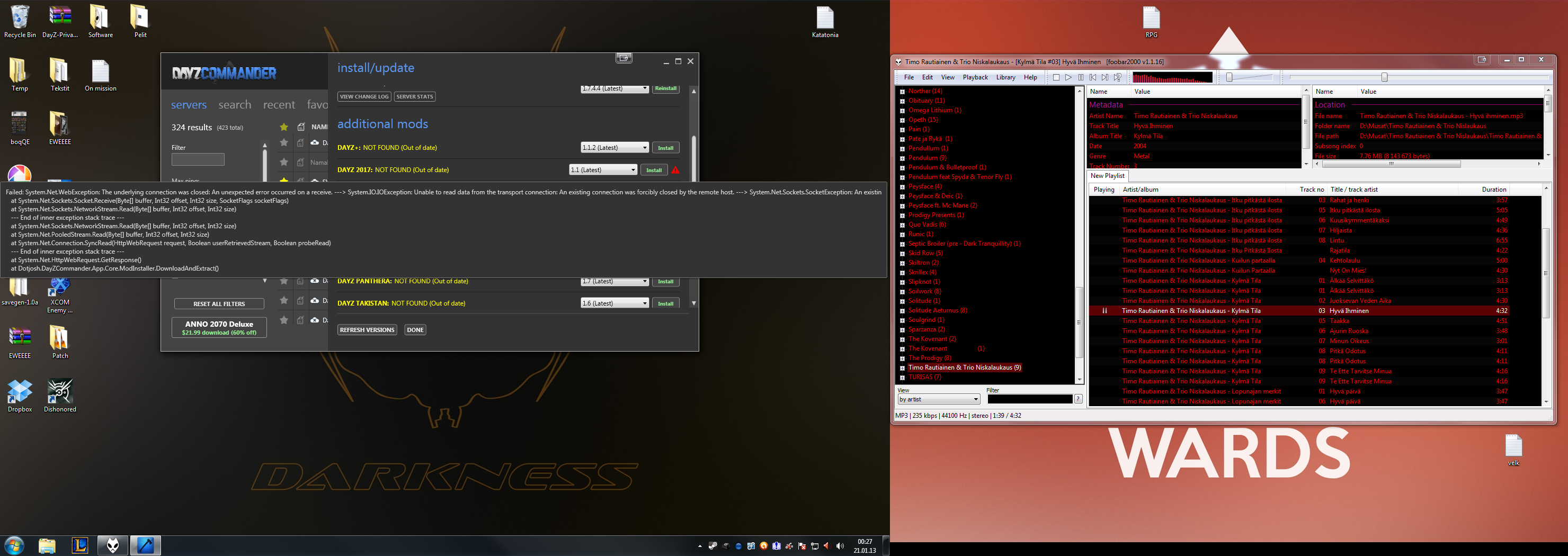Image resolution: width=1568 pixels, height=556 pixels.
Task: Click the red warning triangle beside DAYZ 2017
Action: [675, 170]
